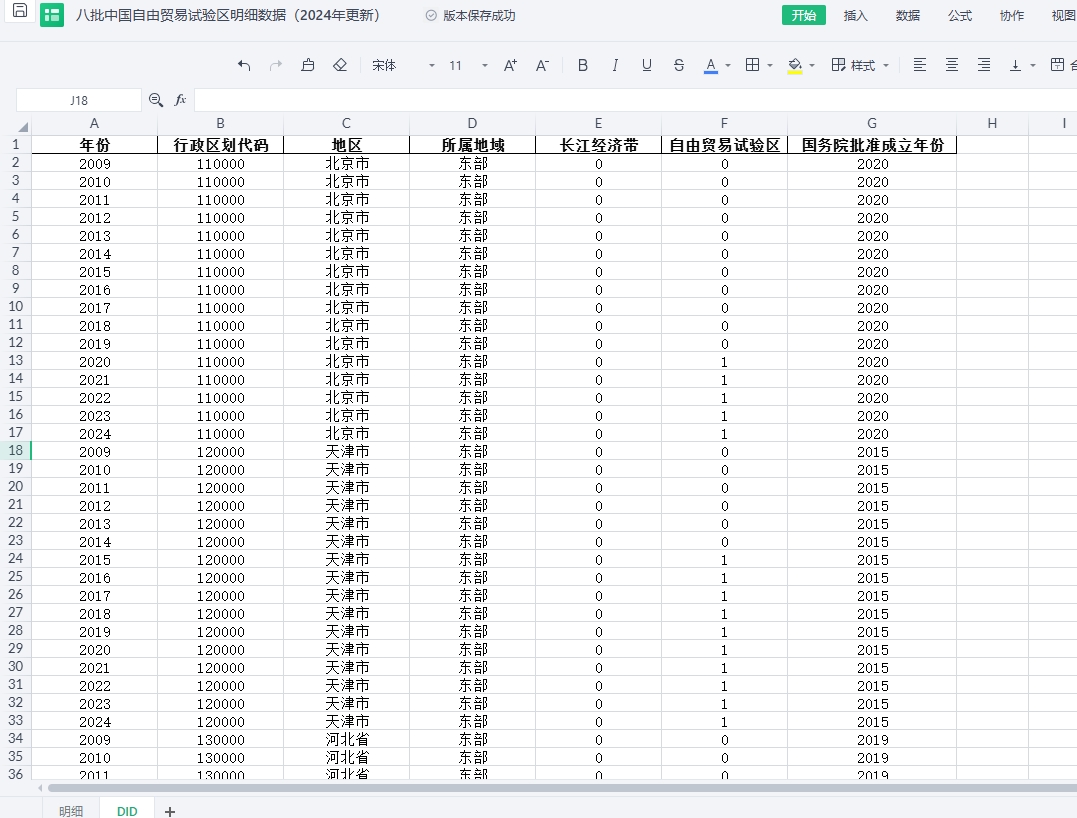The image size is (1077, 818).
Task: Add a new sheet with plus button
Action: click(x=170, y=811)
